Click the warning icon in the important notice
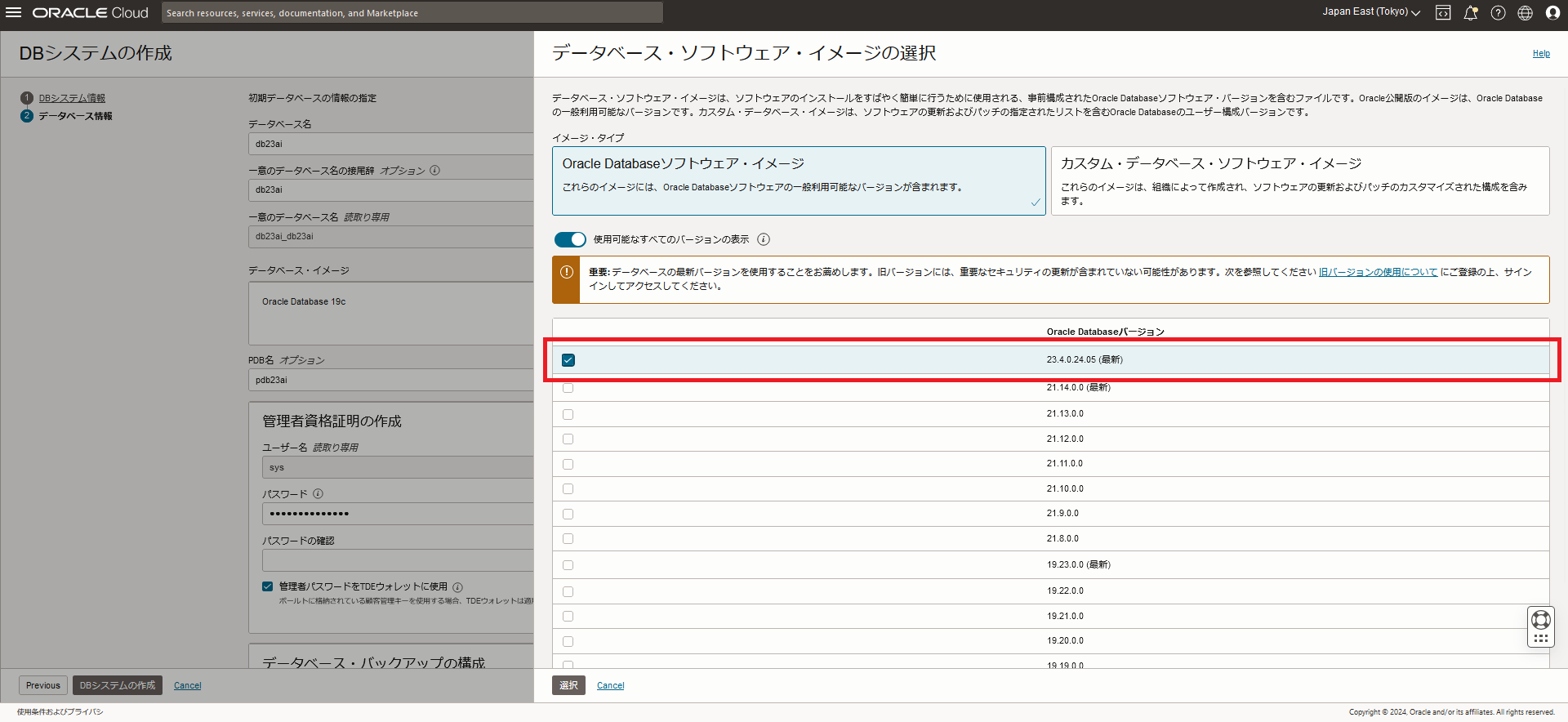This screenshot has height=722, width=1568. point(566,272)
